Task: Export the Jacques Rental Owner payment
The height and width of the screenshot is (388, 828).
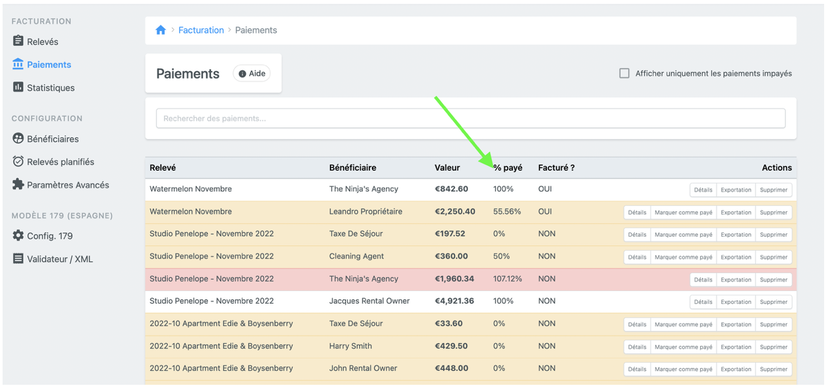Action: click(736, 302)
